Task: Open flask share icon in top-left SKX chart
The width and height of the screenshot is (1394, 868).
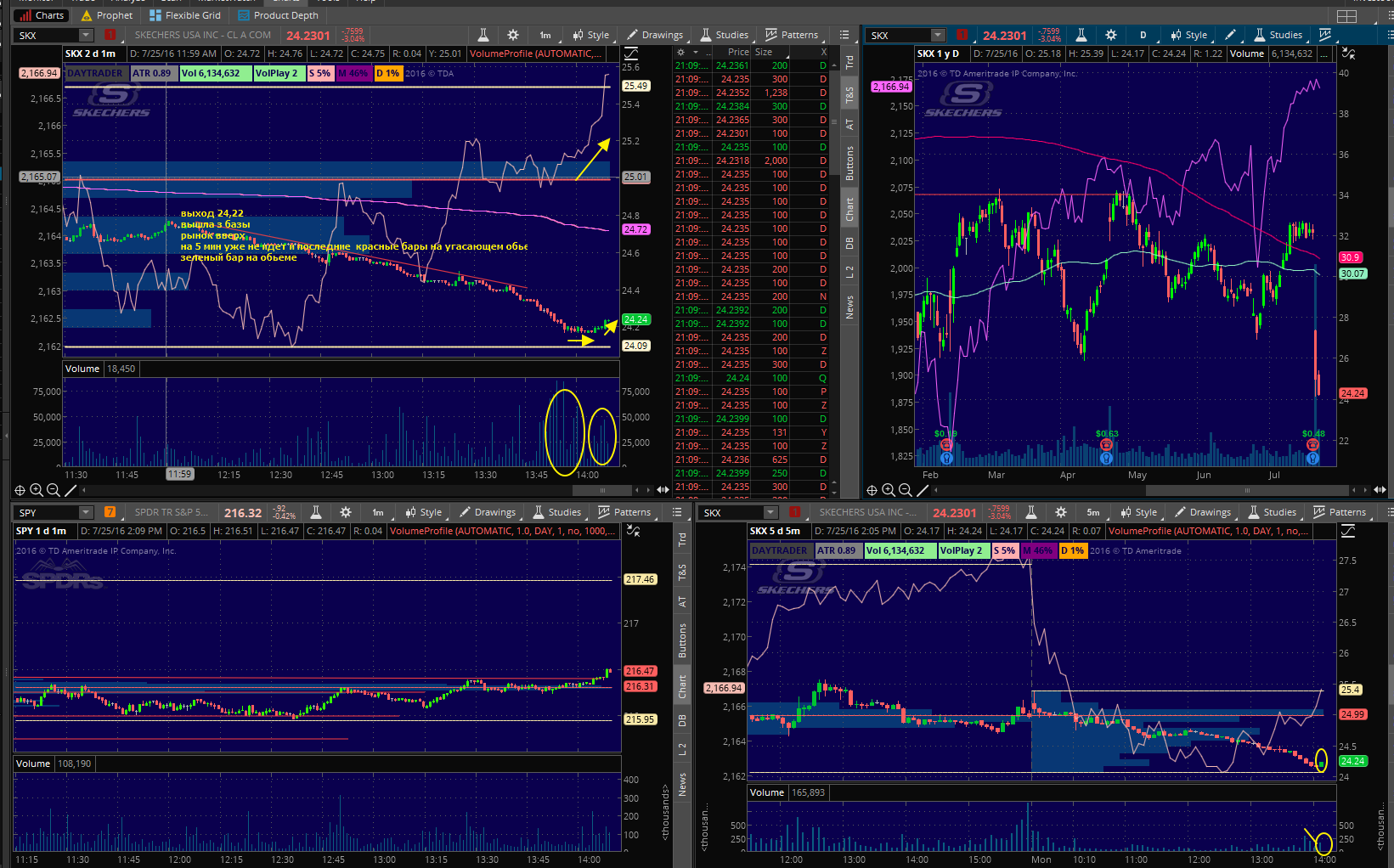Action: 483,35
